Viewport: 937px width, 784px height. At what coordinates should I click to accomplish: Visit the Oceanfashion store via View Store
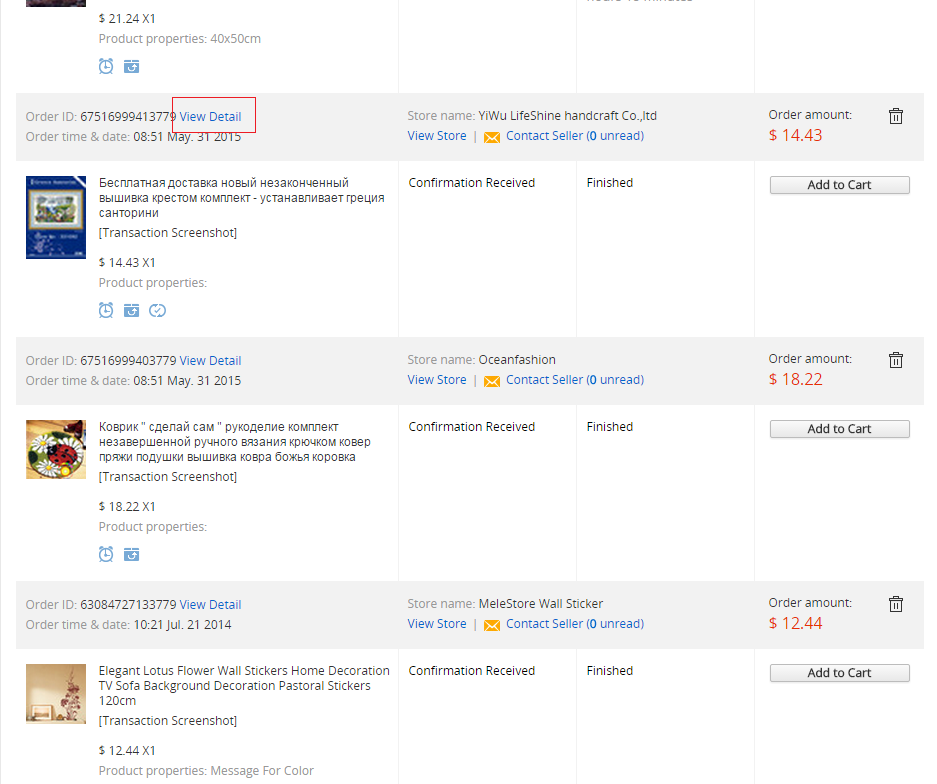coord(437,380)
